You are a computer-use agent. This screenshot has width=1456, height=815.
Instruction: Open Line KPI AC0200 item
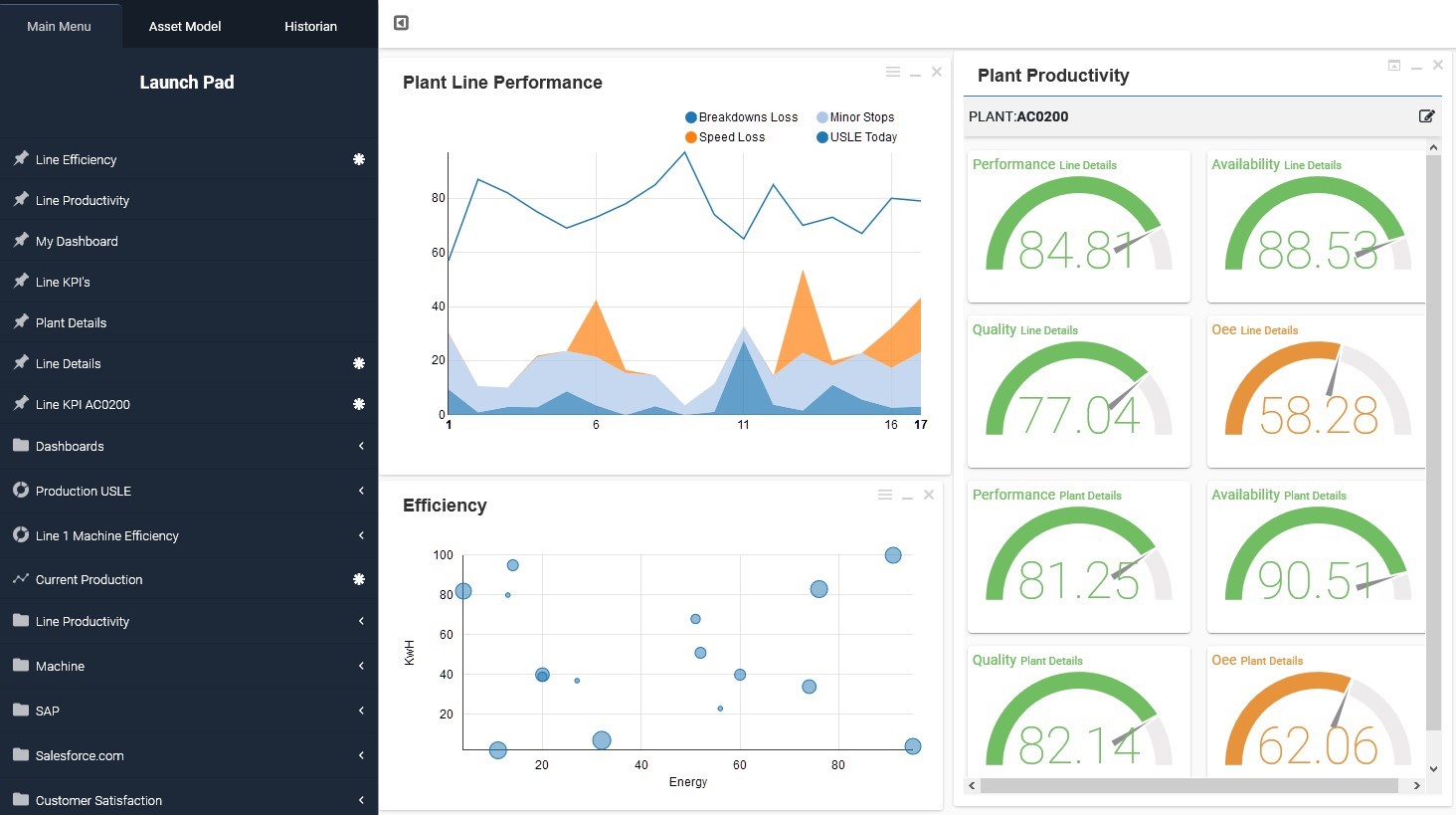pyautogui.click(x=189, y=404)
